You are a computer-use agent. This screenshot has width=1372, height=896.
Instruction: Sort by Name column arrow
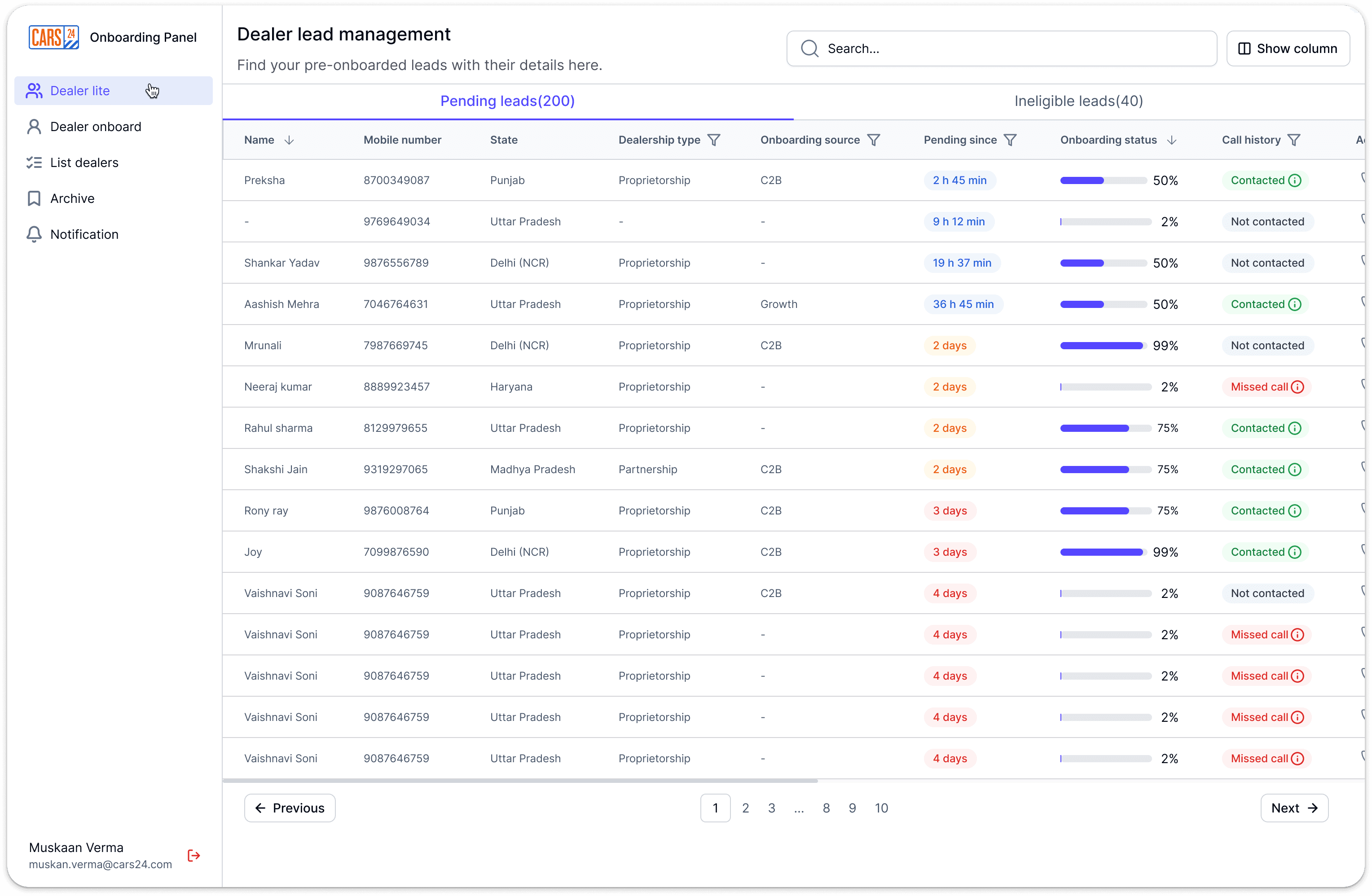point(290,140)
